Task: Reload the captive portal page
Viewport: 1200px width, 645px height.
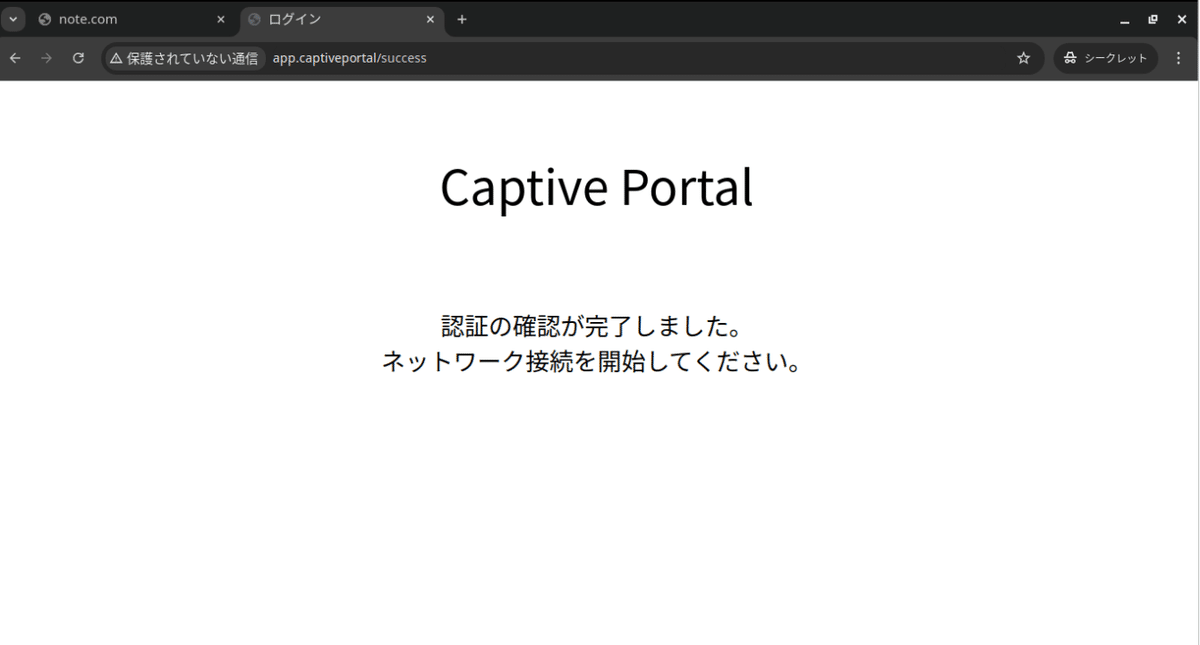Action: (x=78, y=58)
